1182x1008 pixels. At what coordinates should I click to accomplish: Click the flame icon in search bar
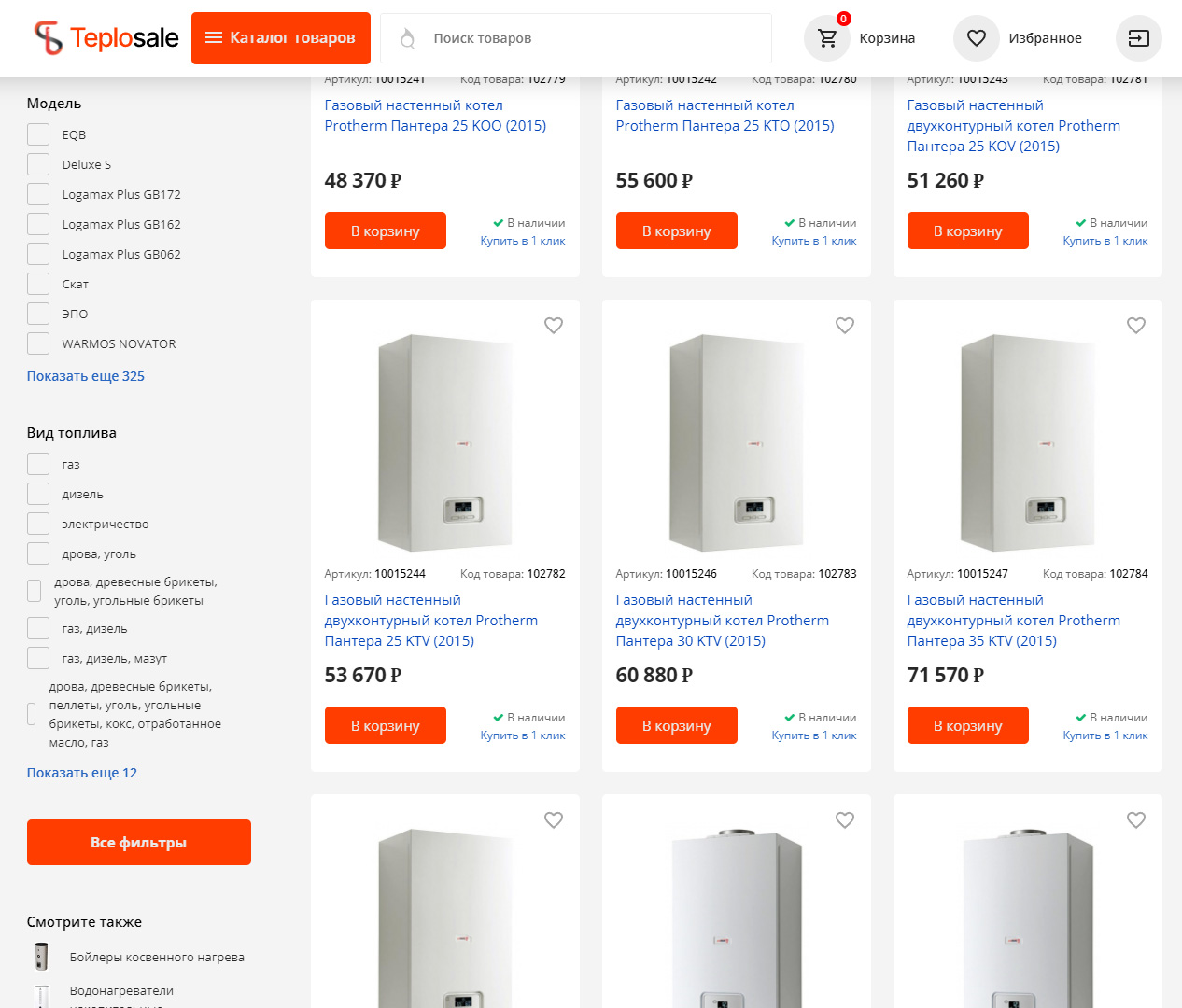pyautogui.click(x=407, y=38)
